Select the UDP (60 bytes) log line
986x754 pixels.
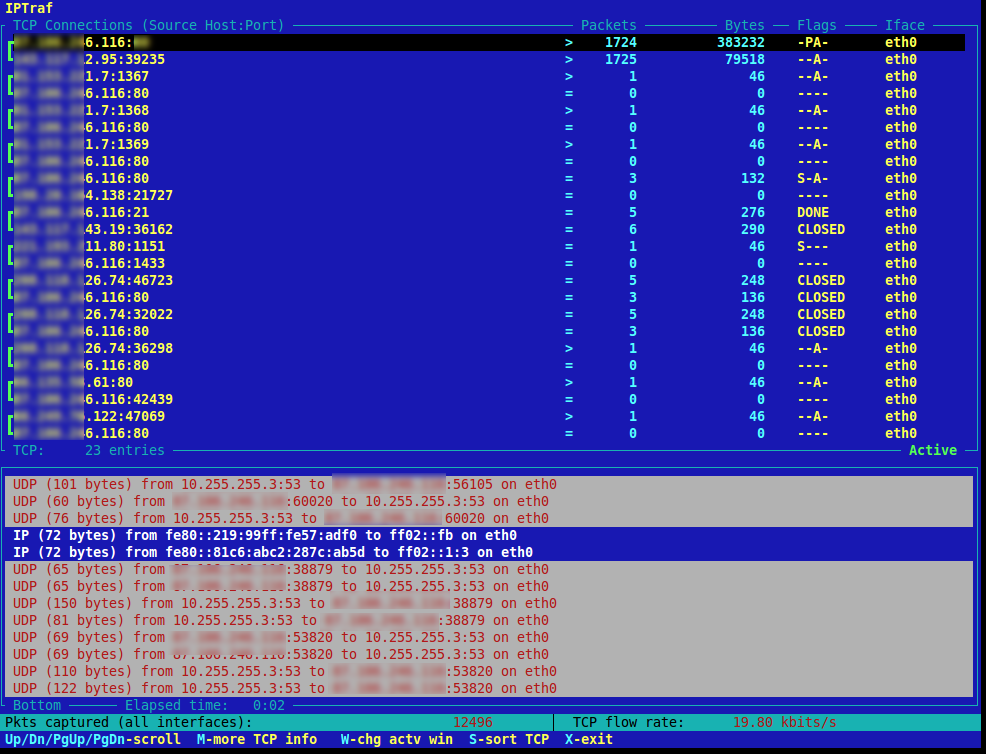click(x=489, y=501)
